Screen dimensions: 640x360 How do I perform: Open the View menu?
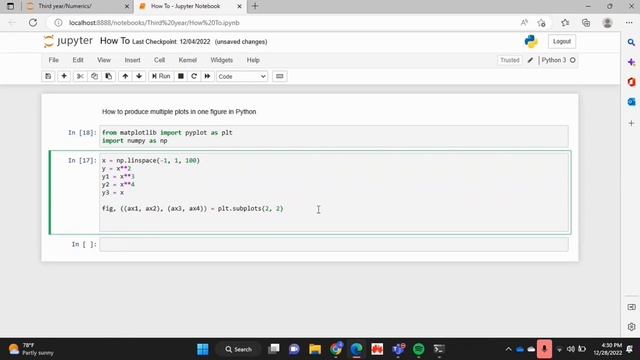(104, 60)
